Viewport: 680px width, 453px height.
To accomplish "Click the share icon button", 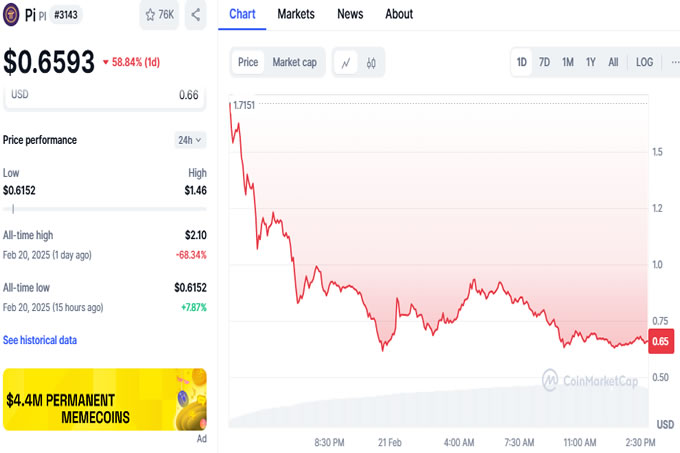I will coord(196,15).
